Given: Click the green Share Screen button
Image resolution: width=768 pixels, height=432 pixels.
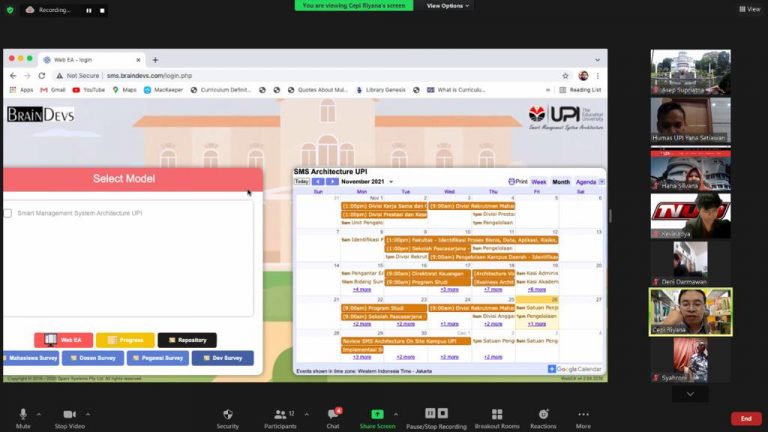Looking at the screenshot, I should tap(377, 419).
